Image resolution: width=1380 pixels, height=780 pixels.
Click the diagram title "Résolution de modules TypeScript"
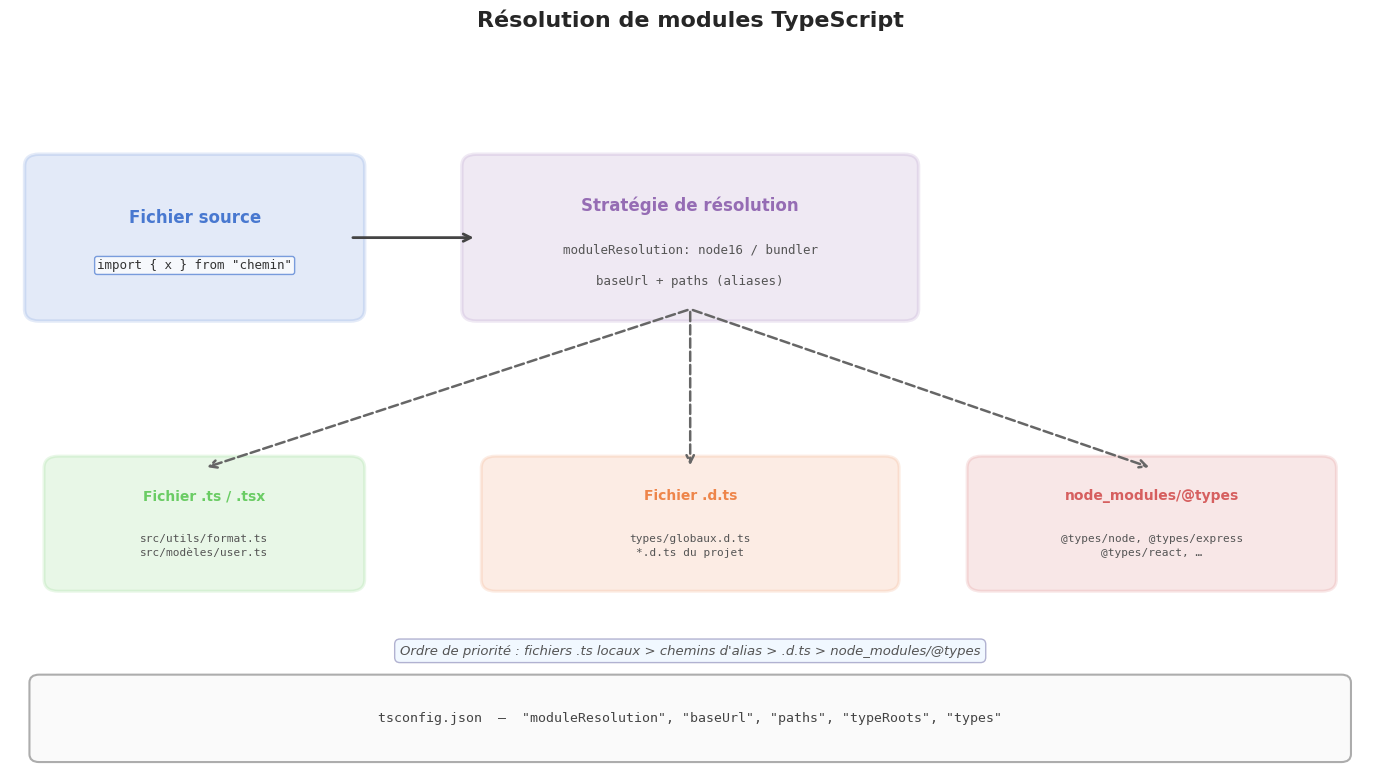tap(690, 21)
